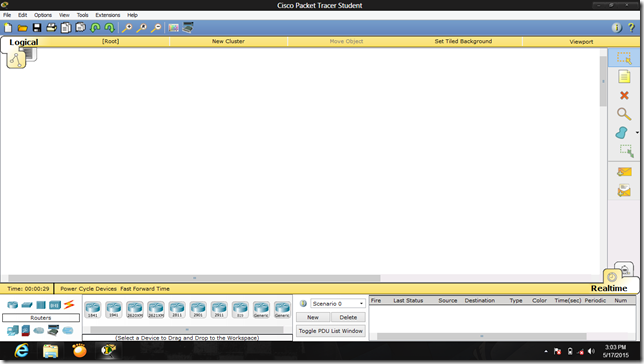Pick the 2911 router
The image size is (644, 364).
pyautogui.click(x=219, y=310)
